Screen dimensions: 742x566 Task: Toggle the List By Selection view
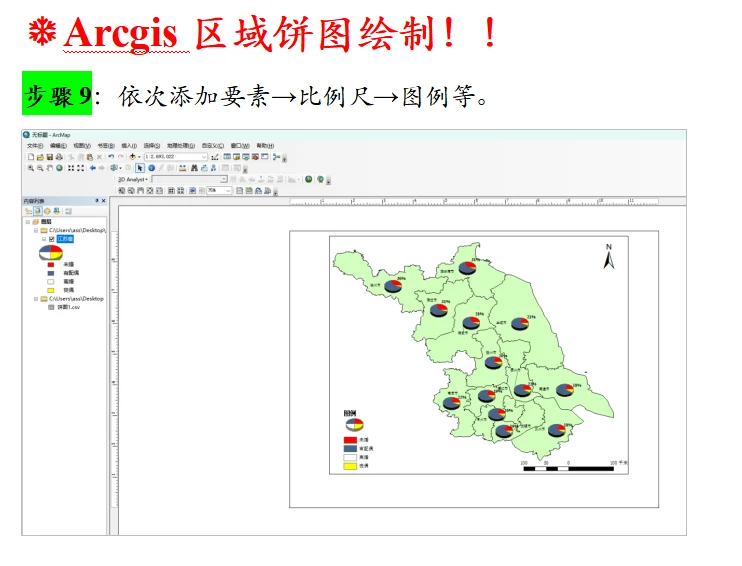tap(56, 211)
